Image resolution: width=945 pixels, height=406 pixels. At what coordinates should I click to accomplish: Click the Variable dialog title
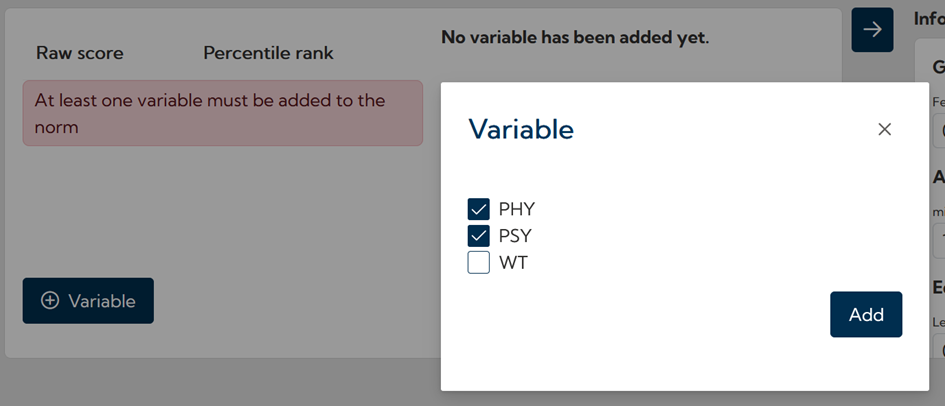click(x=521, y=129)
